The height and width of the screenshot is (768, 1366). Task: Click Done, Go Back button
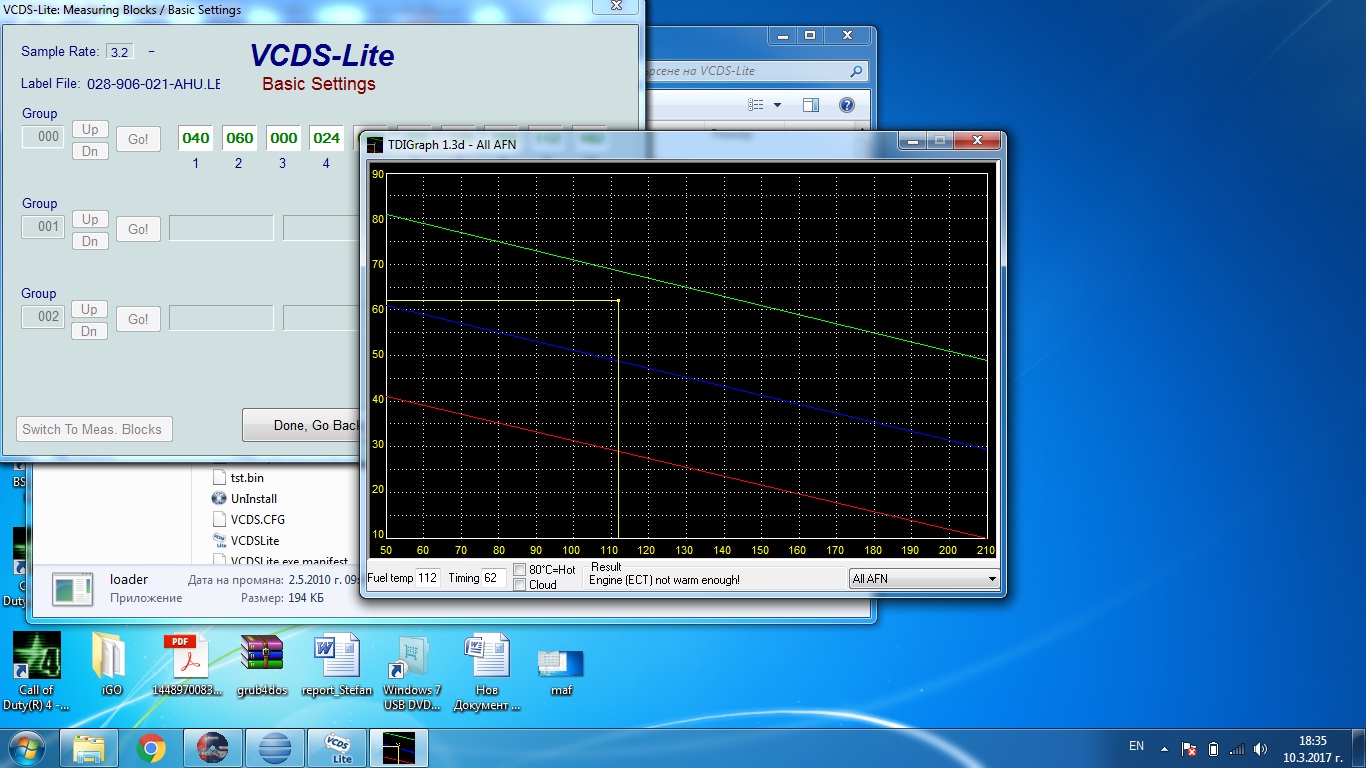tap(303, 425)
